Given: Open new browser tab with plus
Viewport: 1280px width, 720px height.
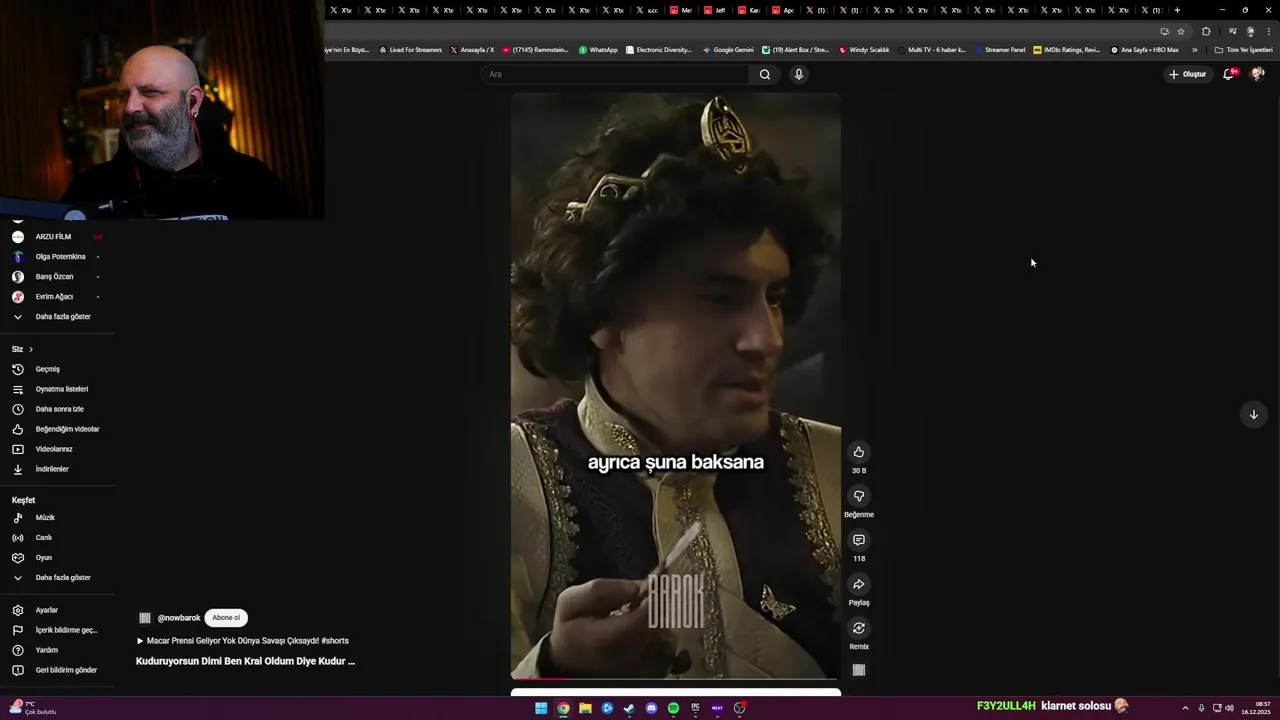Looking at the screenshot, I should [1177, 10].
